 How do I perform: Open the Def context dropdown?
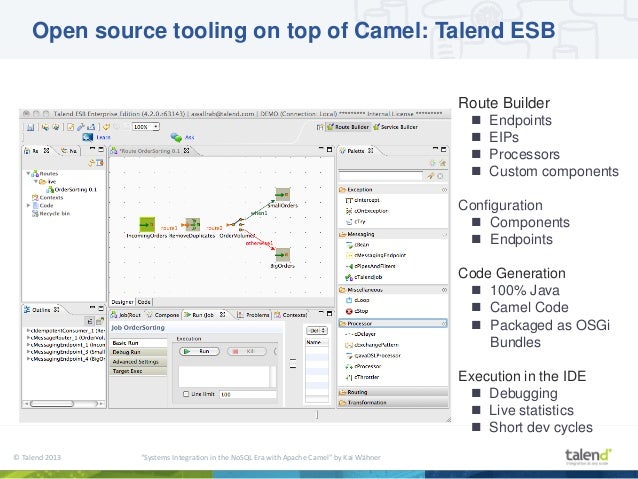tap(317, 330)
